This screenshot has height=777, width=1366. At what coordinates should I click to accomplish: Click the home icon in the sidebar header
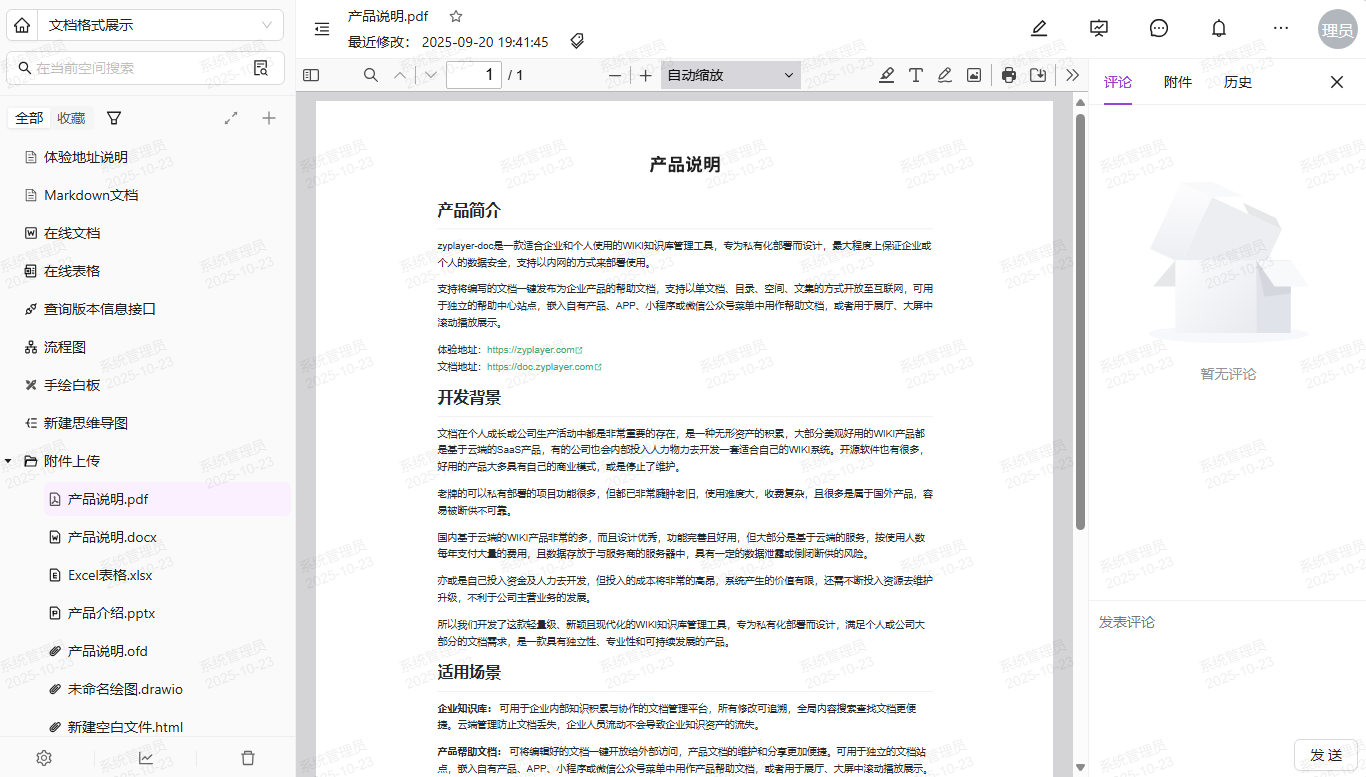[24, 25]
